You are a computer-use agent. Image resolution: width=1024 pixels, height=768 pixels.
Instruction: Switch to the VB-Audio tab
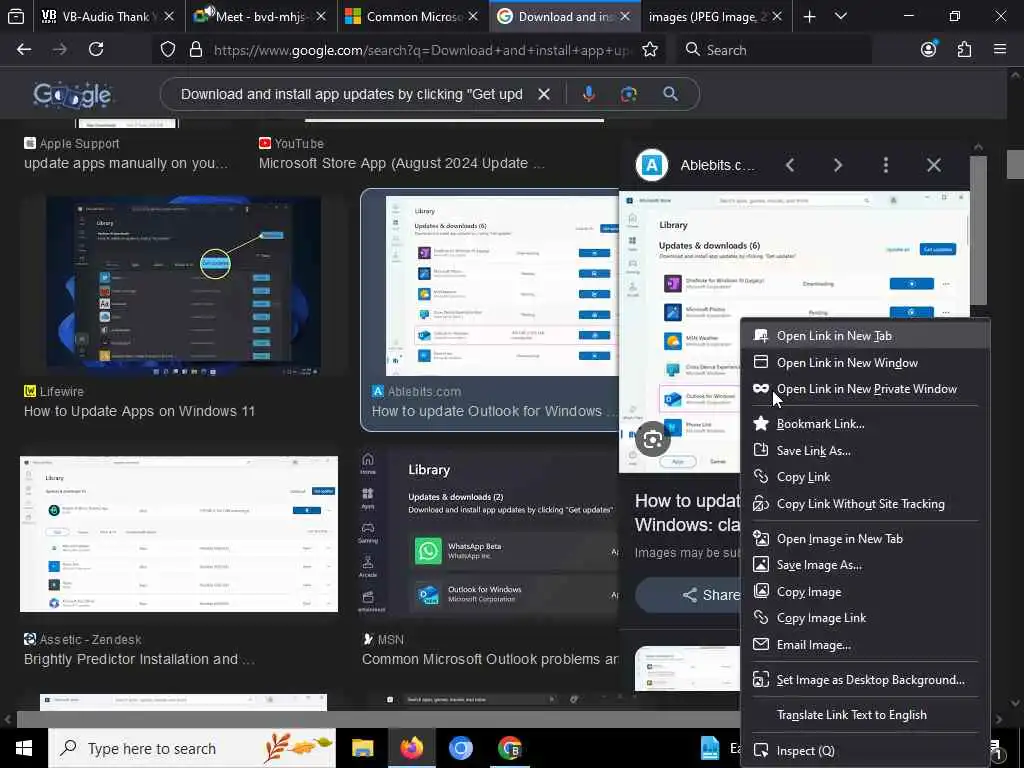tap(107, 17)
